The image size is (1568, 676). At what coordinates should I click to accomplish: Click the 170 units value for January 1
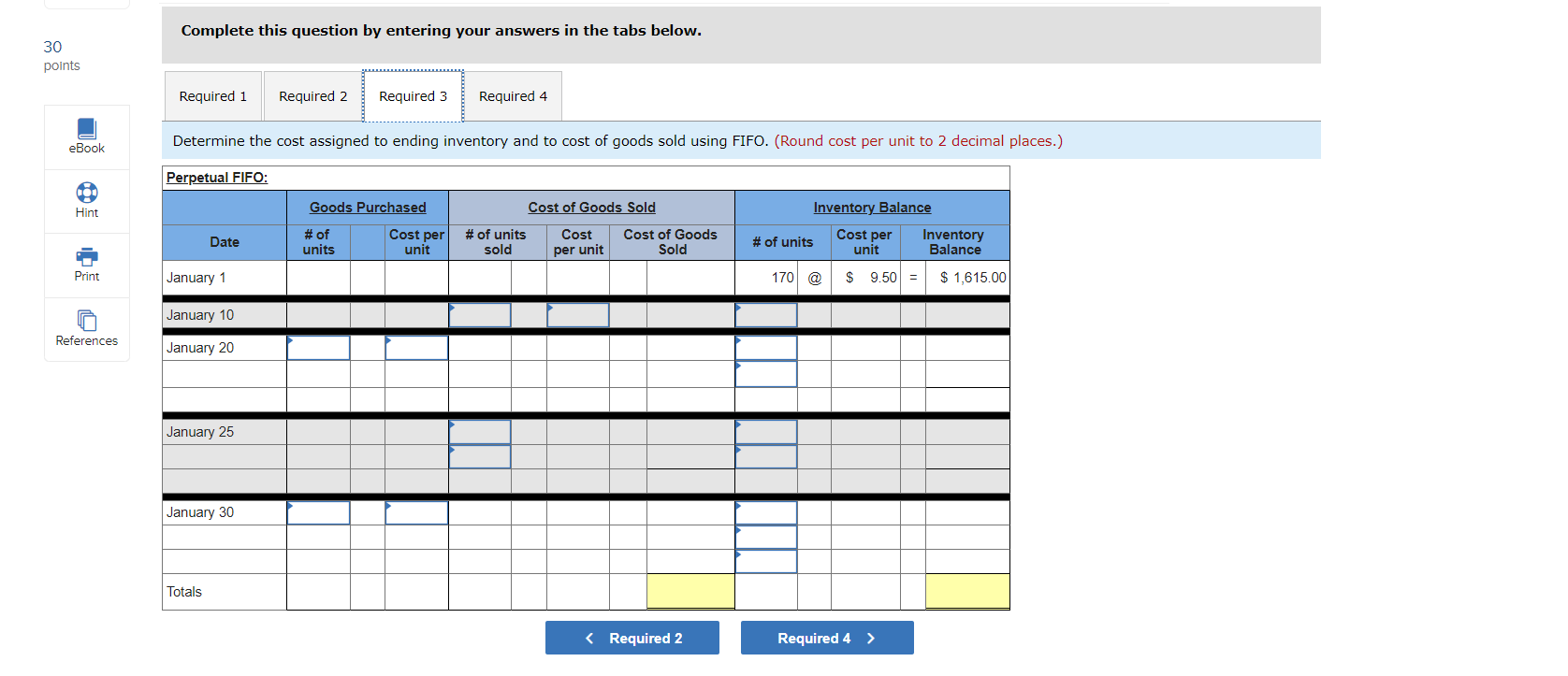[x=782, y=278]
